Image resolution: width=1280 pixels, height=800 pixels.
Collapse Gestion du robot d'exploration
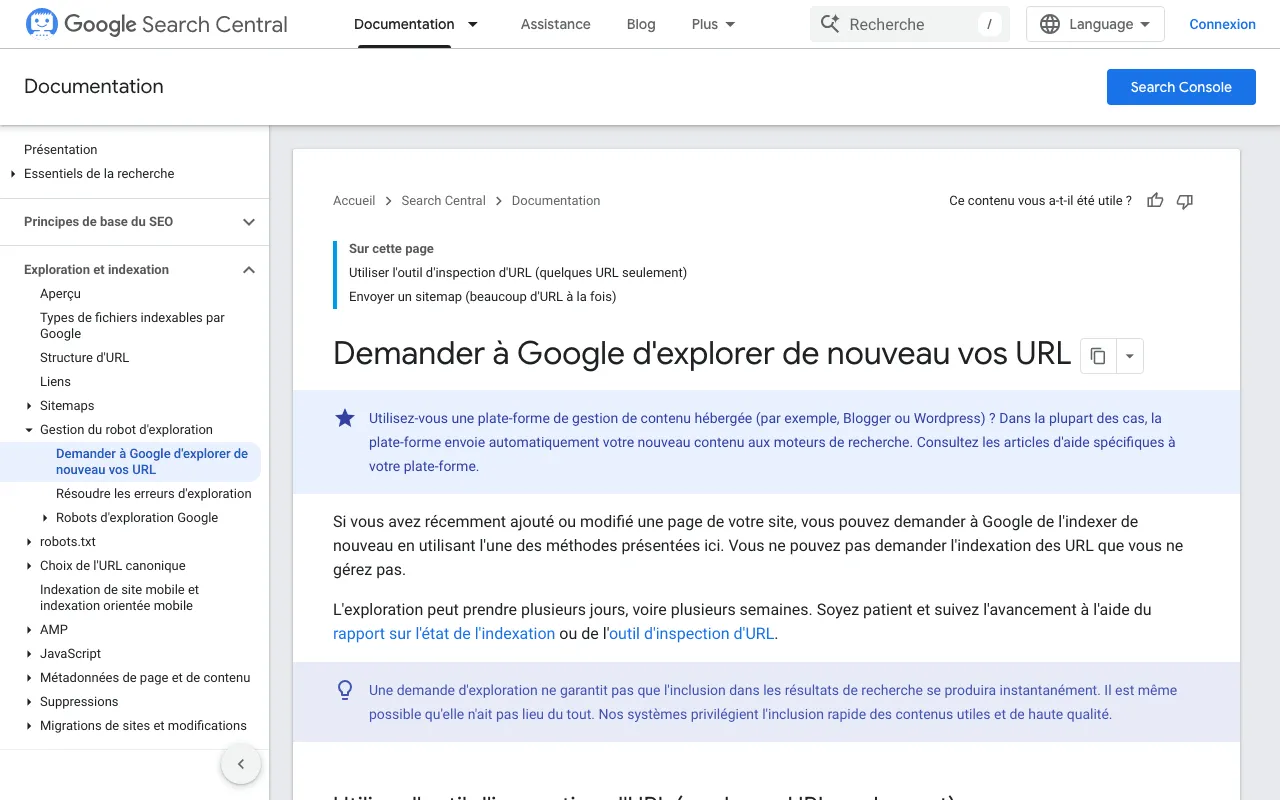point(29,430)
